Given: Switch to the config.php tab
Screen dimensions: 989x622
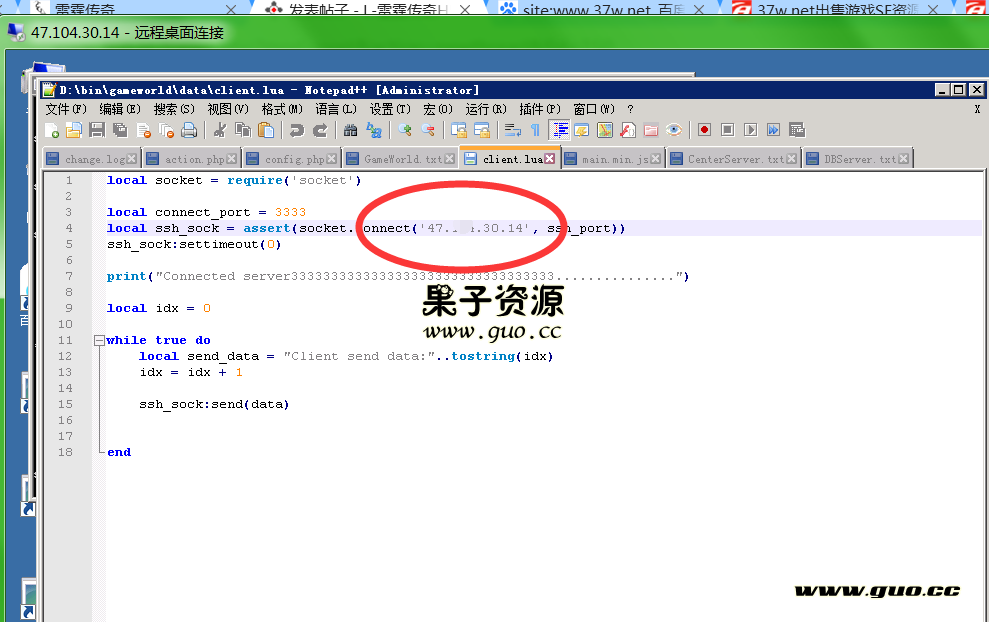Looking at the screenshot, I should click(x=294, y=159).
